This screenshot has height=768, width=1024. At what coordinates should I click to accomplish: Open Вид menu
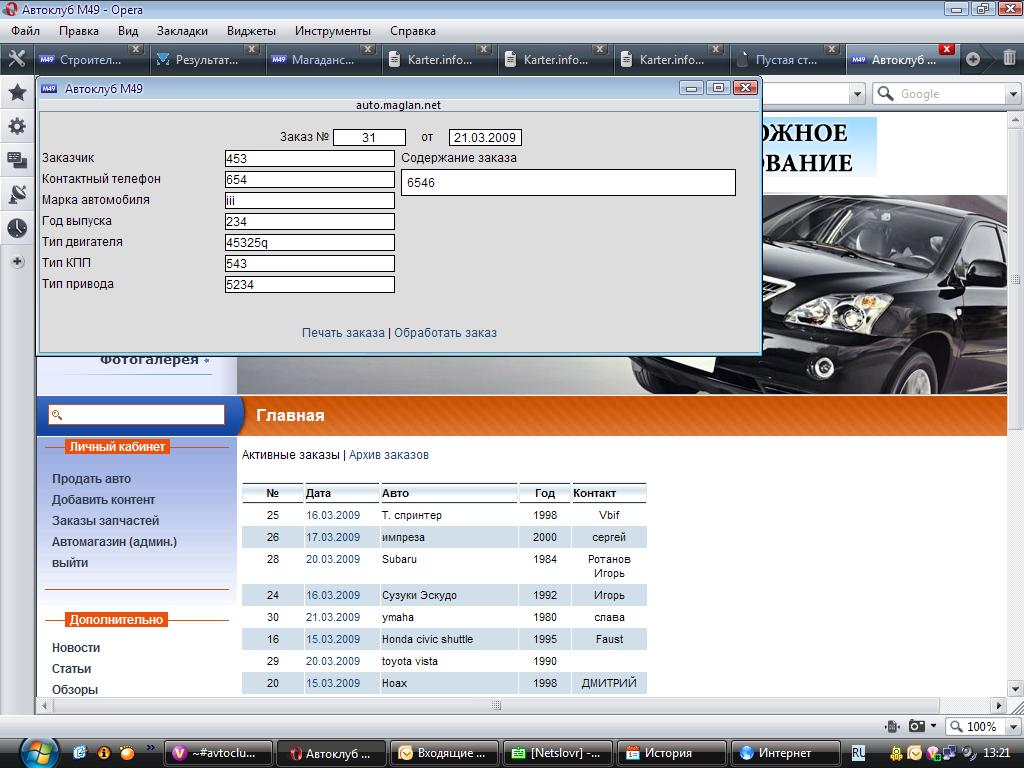coord(128,31)
